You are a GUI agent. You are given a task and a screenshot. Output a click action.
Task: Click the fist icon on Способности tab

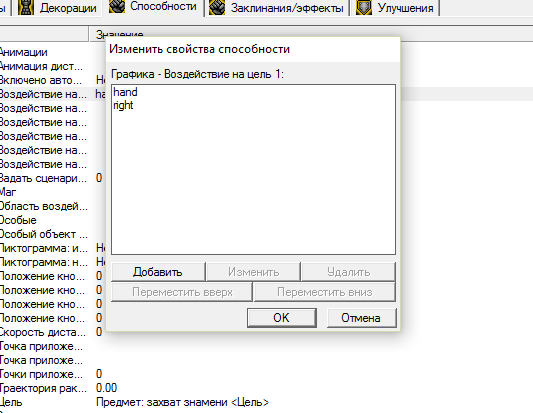[x=117, y=7]
